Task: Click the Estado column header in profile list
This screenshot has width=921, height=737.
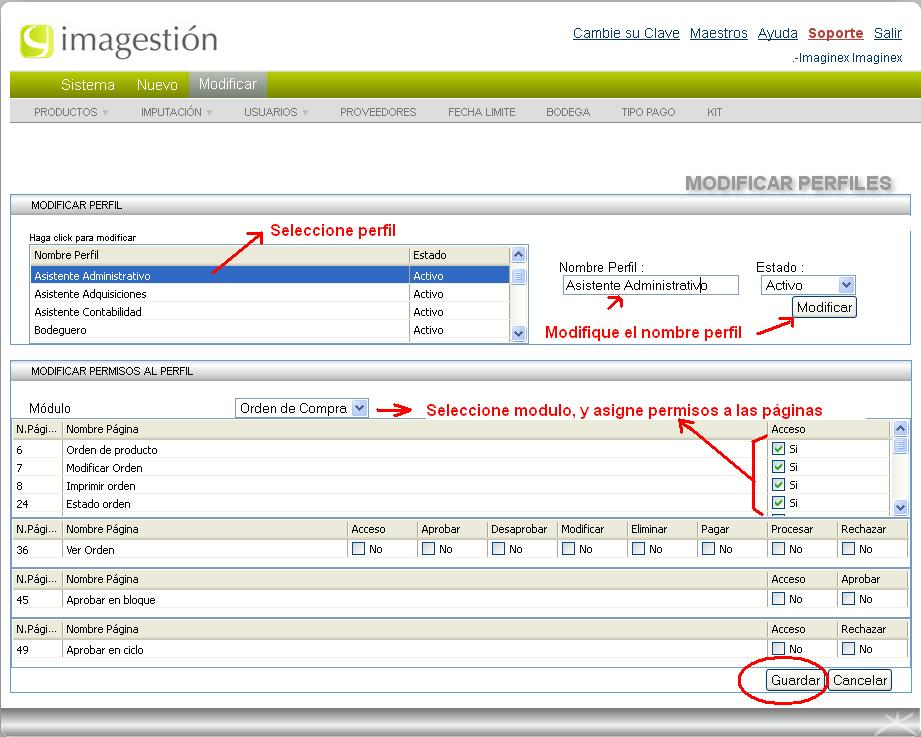Action: [459, 255]
